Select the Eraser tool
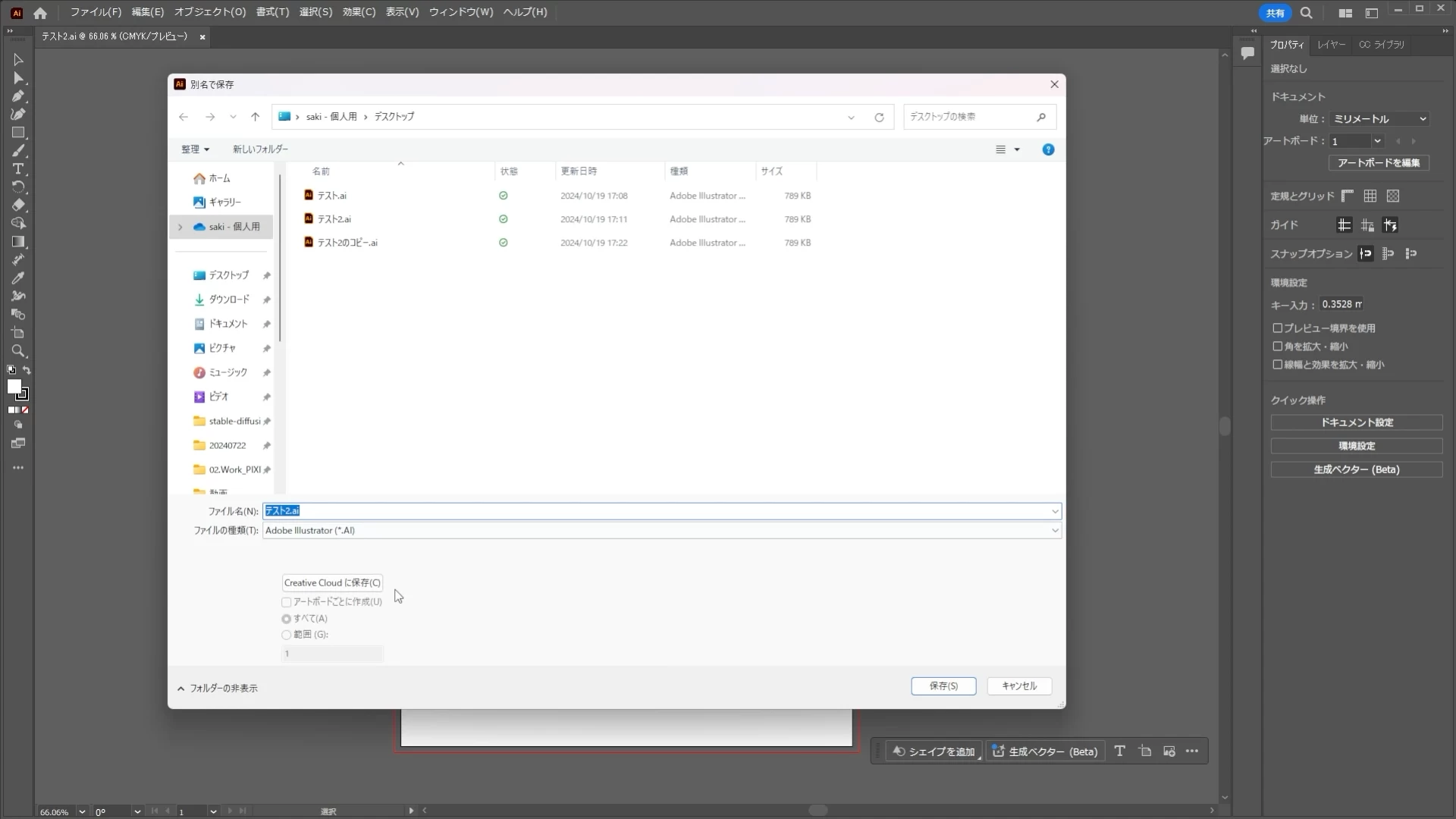This screenshot has width=1456, height=819. [18, 206]
